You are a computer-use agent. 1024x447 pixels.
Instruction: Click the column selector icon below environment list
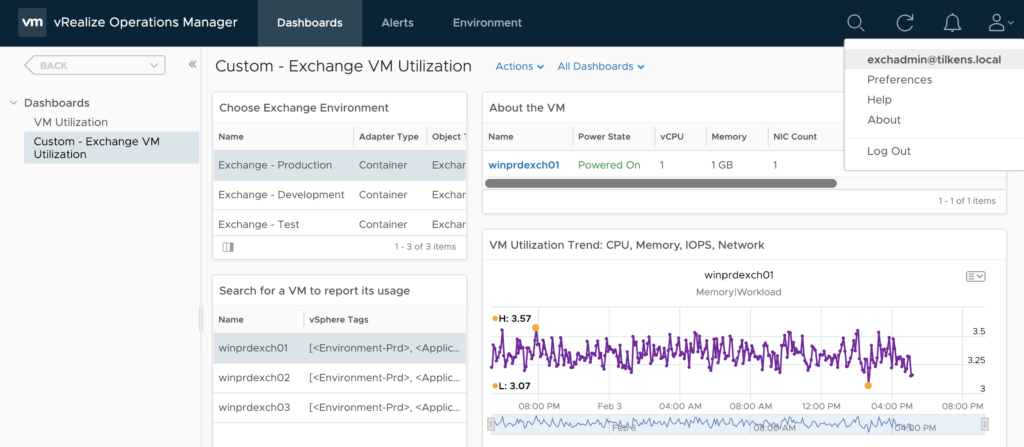tap(228, 246)
